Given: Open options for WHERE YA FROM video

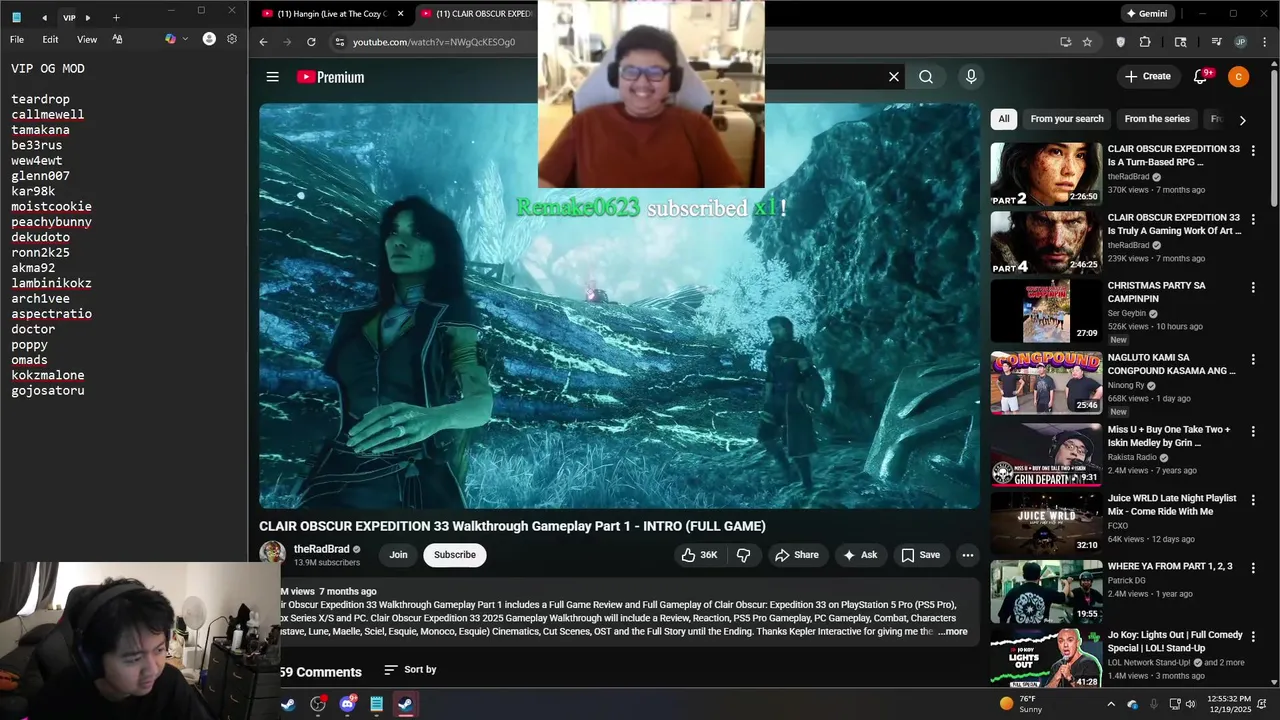Looking at the screenshot, I should [1253, 568].
